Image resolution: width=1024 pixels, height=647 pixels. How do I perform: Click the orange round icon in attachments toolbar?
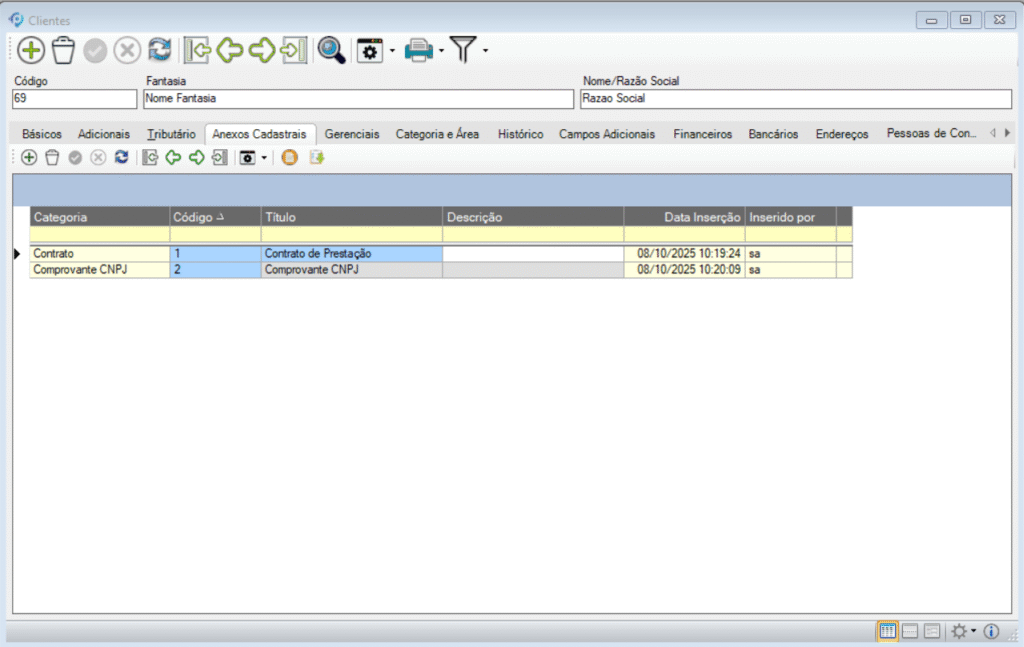289,157
